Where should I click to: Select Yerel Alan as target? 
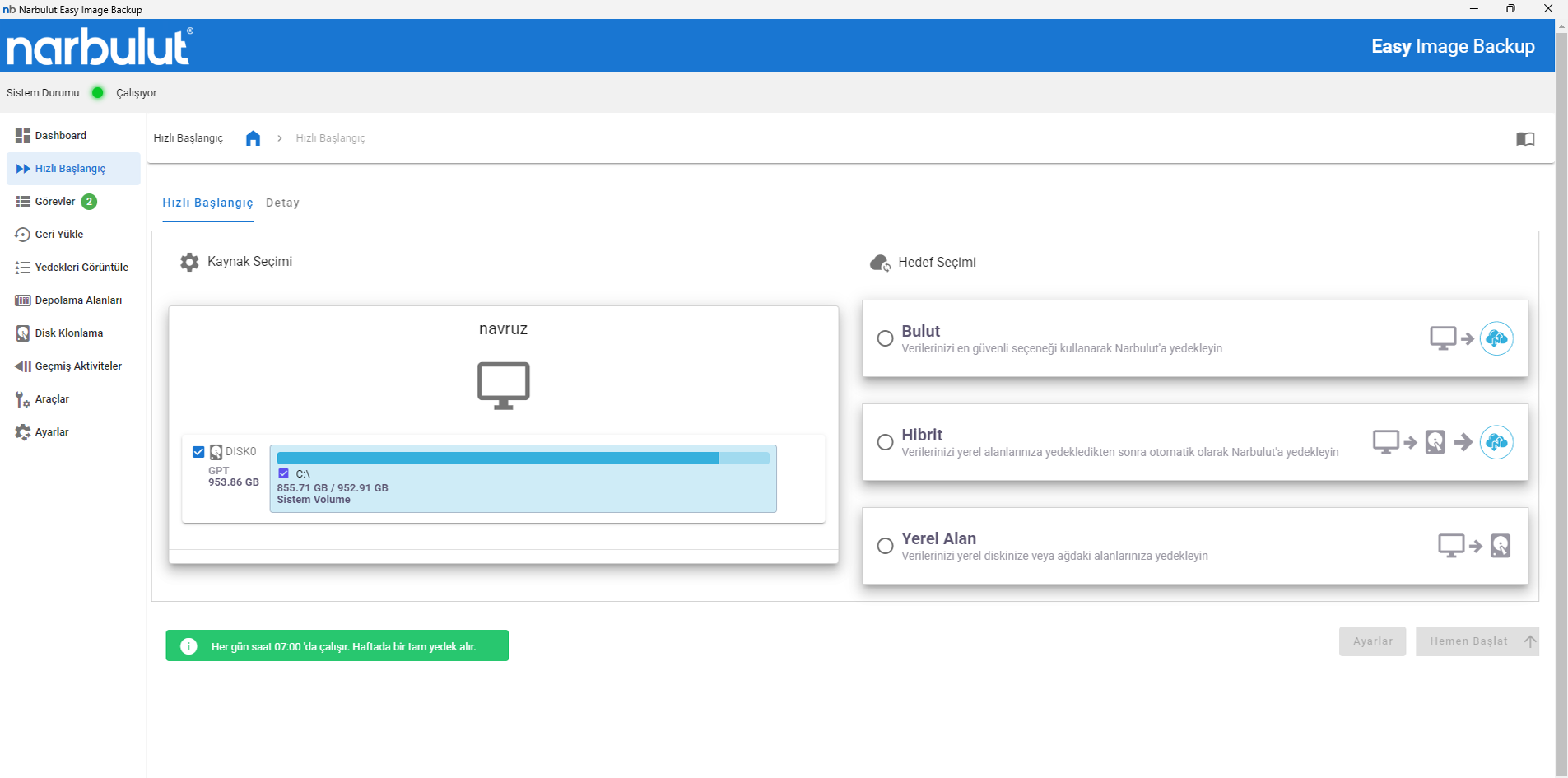pyautogui.click(x=885, y=546)
